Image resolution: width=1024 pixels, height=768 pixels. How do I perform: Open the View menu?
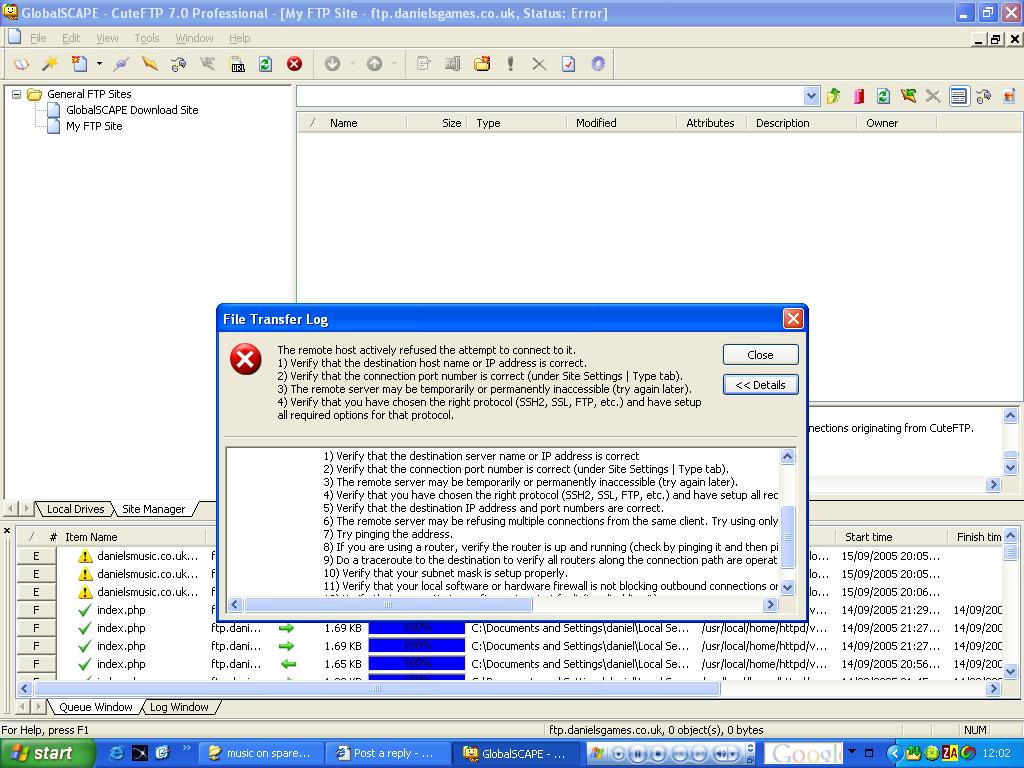[107, 39]
